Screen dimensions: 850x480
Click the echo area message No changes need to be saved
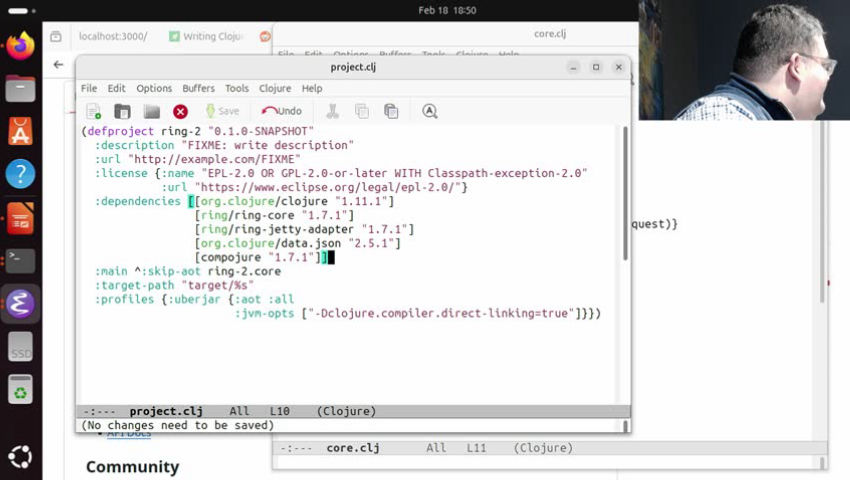tap(177, 425)
